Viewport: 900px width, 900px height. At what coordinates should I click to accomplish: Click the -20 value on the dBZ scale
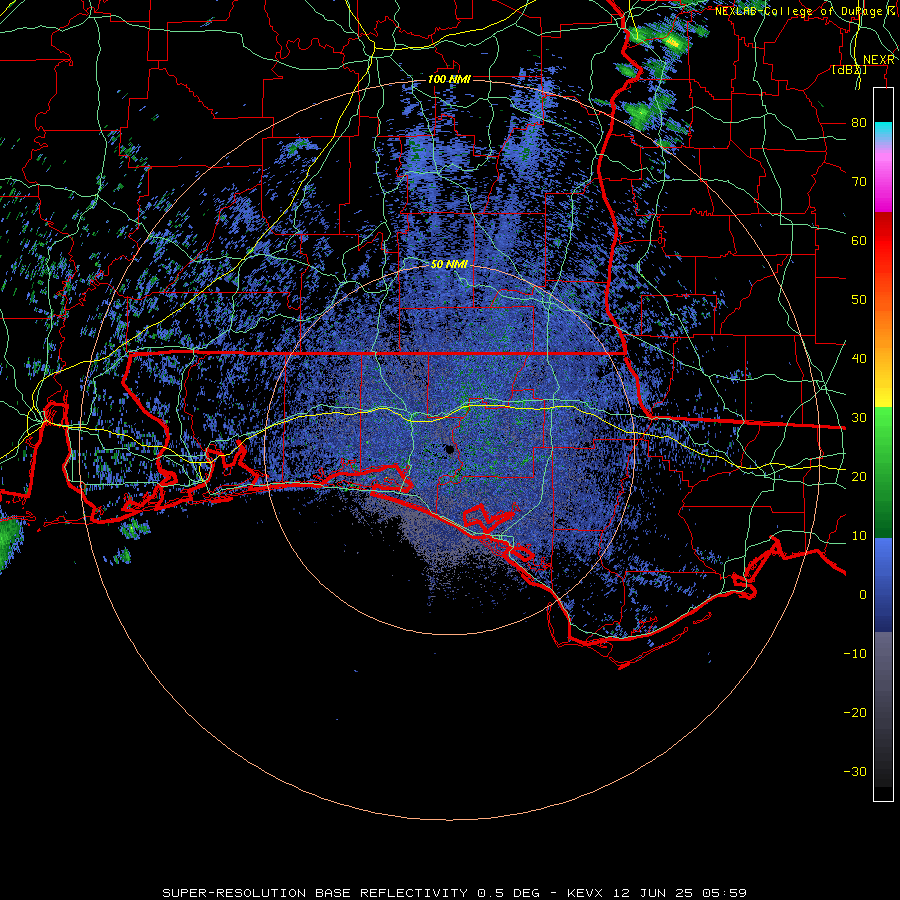(855, 713)
